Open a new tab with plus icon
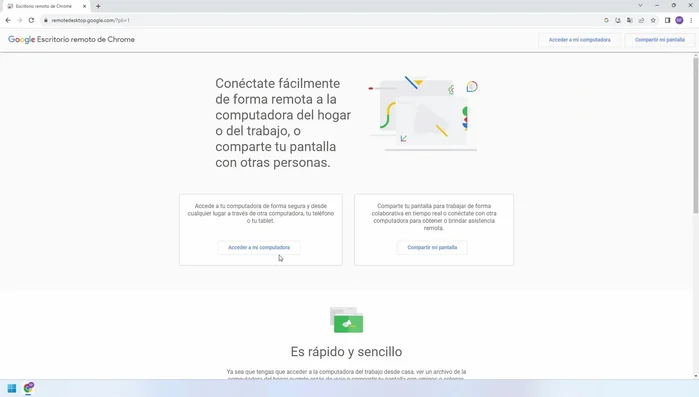The image size is (699, 397). click(x=98, y=6)
